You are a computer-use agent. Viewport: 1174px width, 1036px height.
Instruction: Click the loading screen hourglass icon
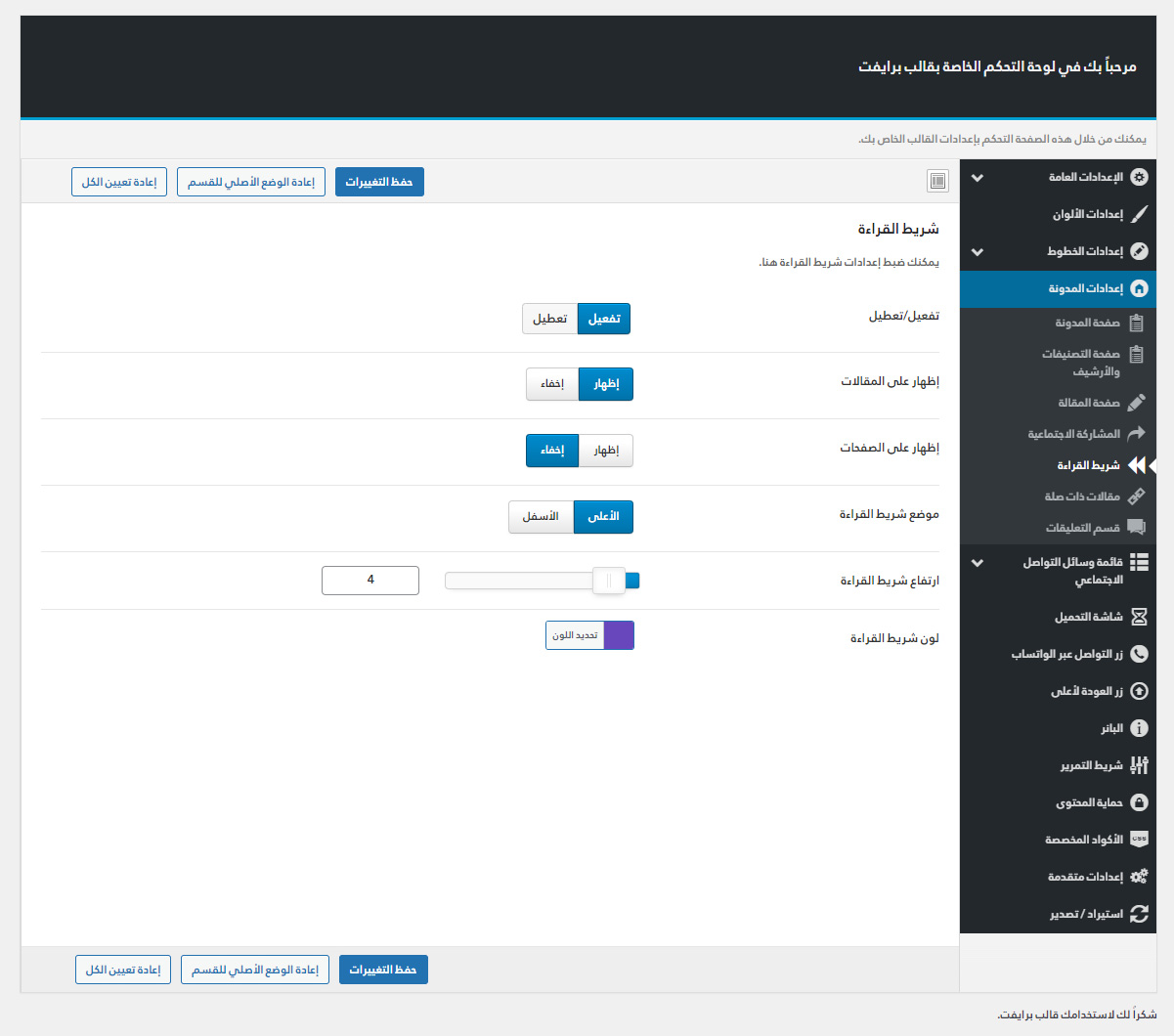tap(1139, 617)
